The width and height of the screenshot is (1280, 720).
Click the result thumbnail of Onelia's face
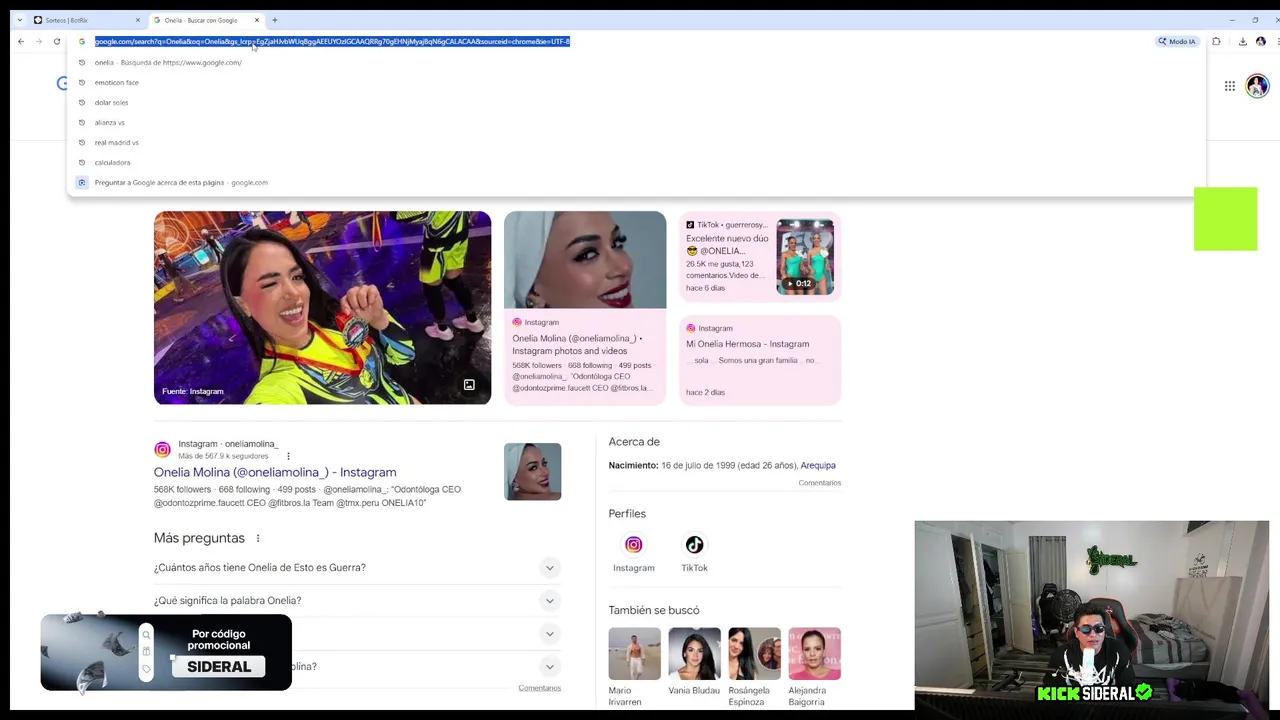click(533, 472)
